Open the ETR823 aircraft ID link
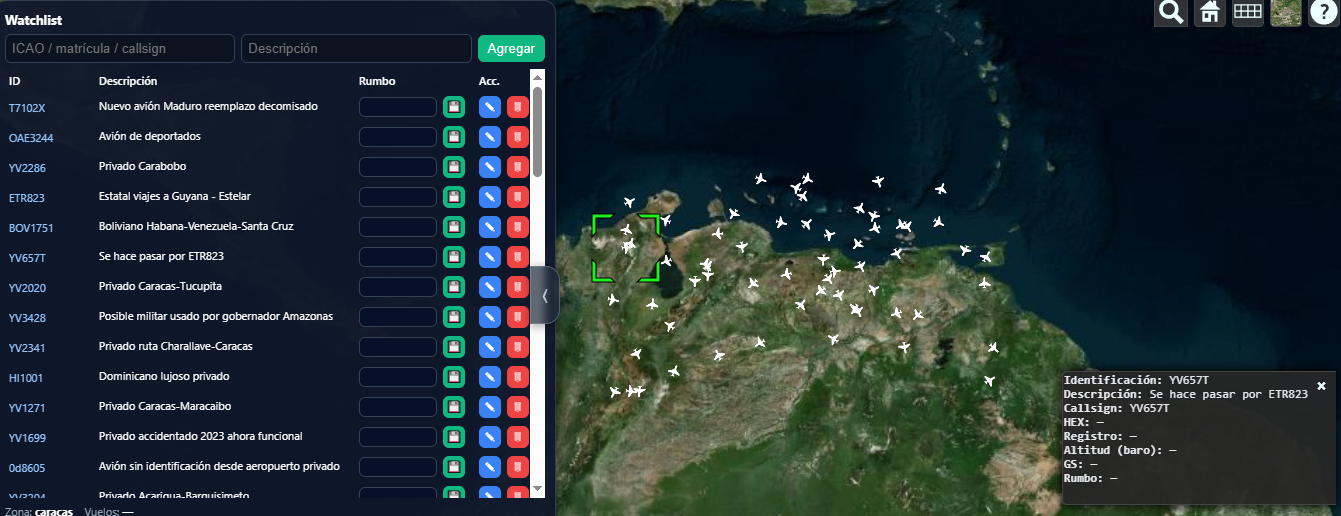Screen dimensions: 1341x516 (27, 197)
